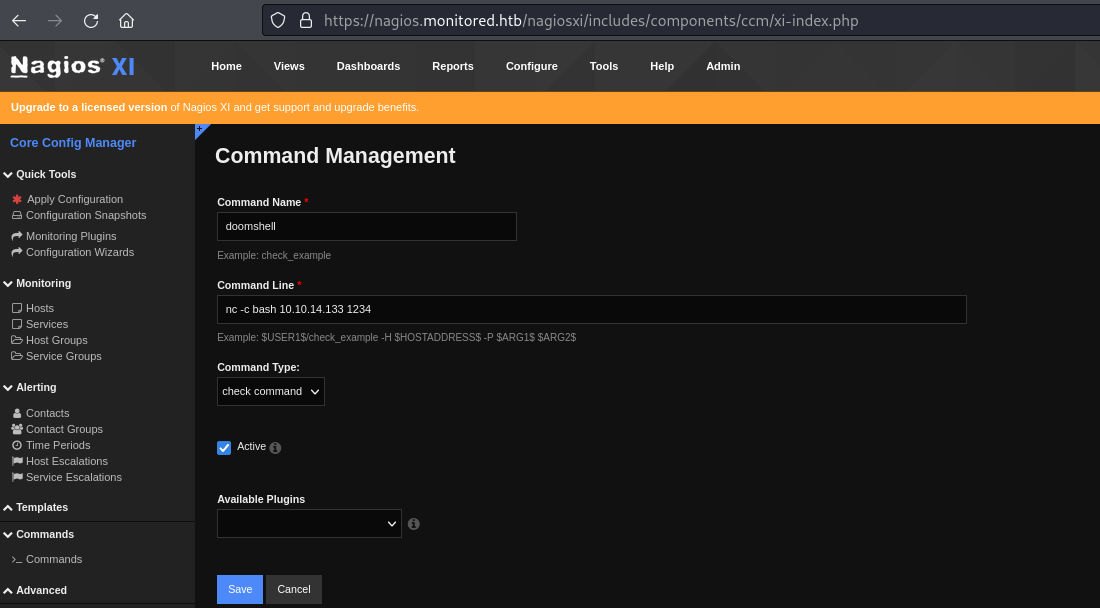
Task: Click the browser reload icon
Action: pyautogui.click(x=91, y=20)
